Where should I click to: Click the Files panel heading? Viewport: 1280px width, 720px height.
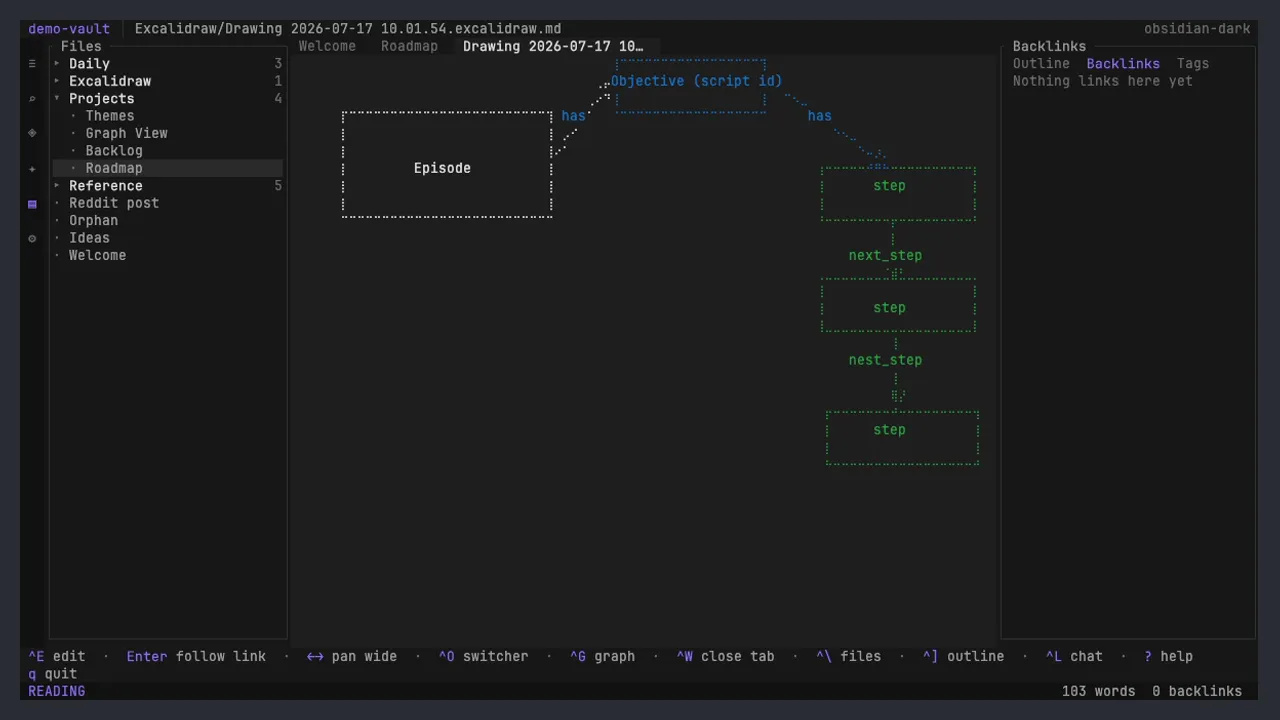coord(81,46)
